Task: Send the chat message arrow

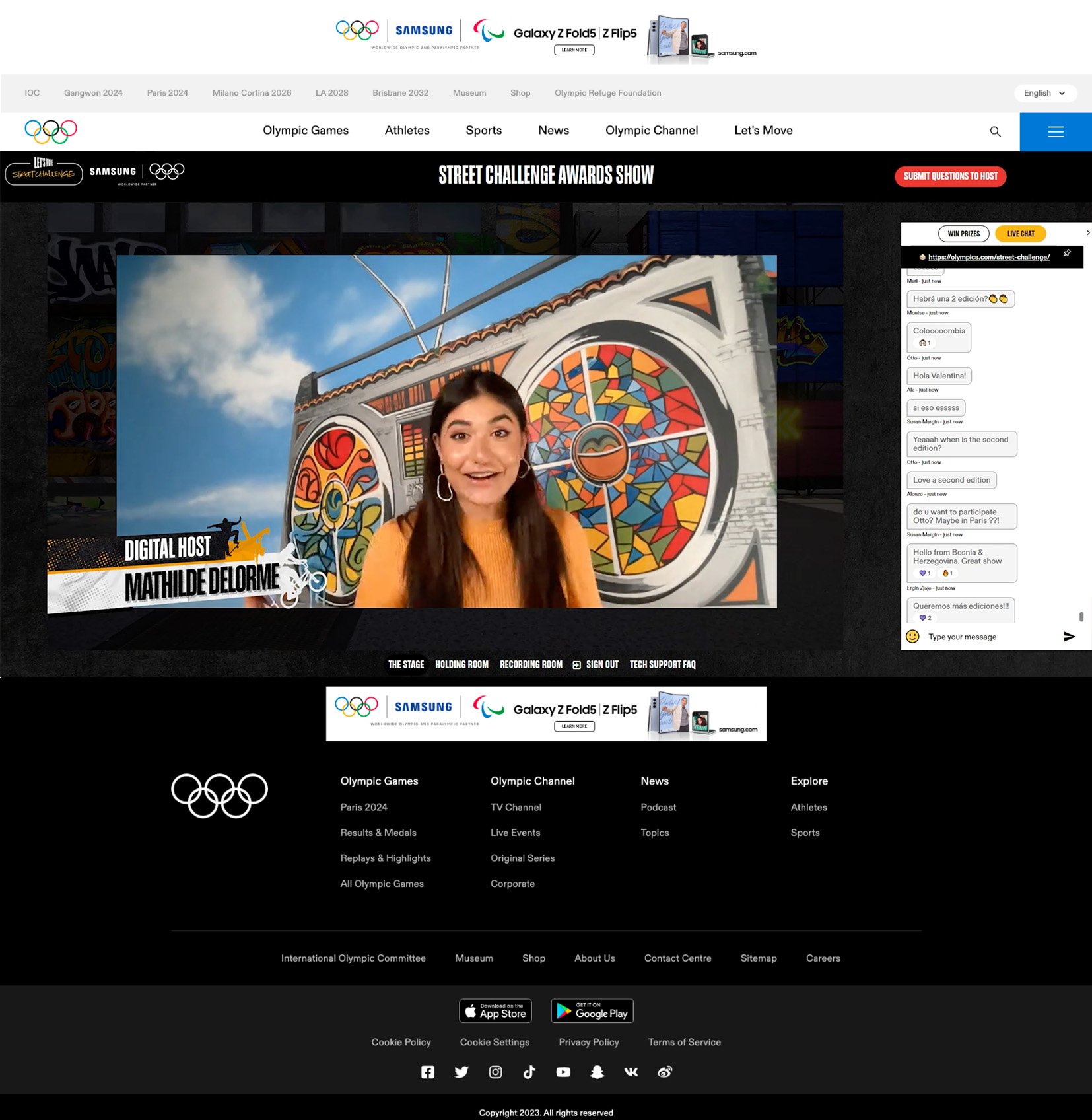Action: (x=1069, y=636)
